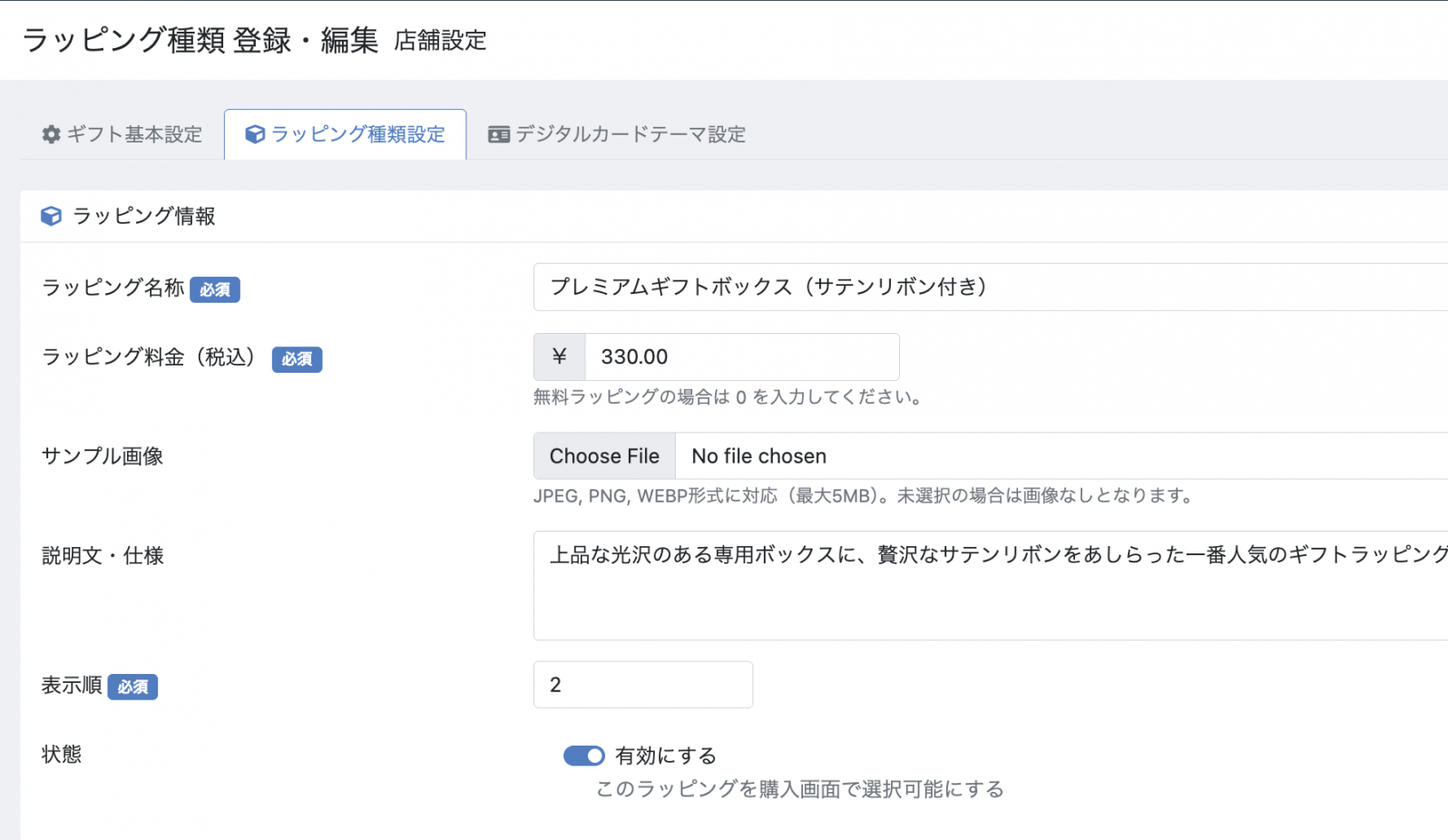The width and height of the screenshot is (1448, 840).
Task: Click the 説明文・仕様 text area
Action: tap(991, 585)
